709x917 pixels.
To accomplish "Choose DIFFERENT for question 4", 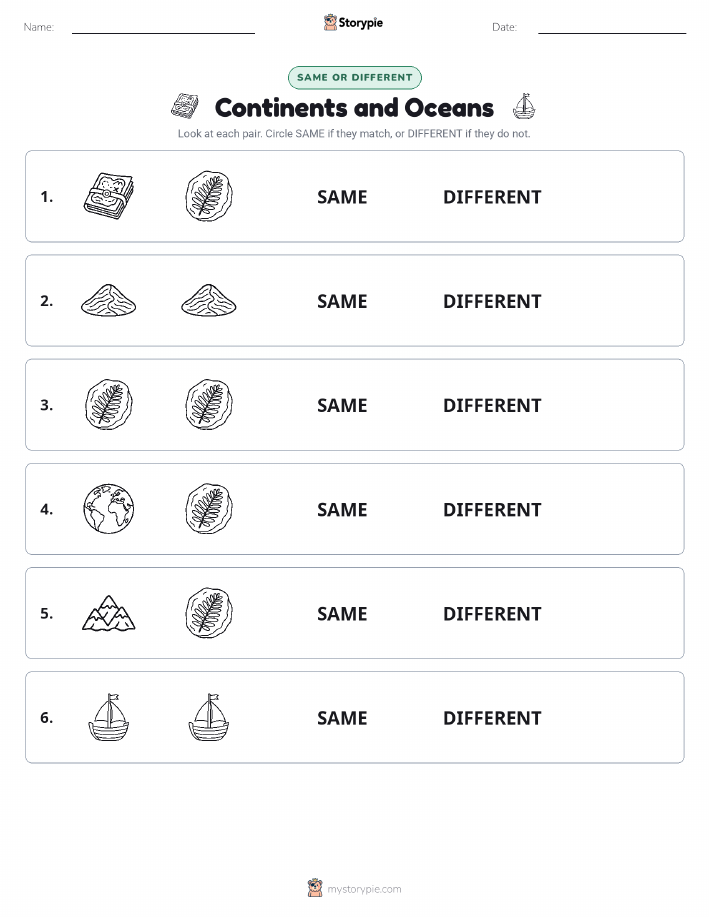I will click(492, 509).
